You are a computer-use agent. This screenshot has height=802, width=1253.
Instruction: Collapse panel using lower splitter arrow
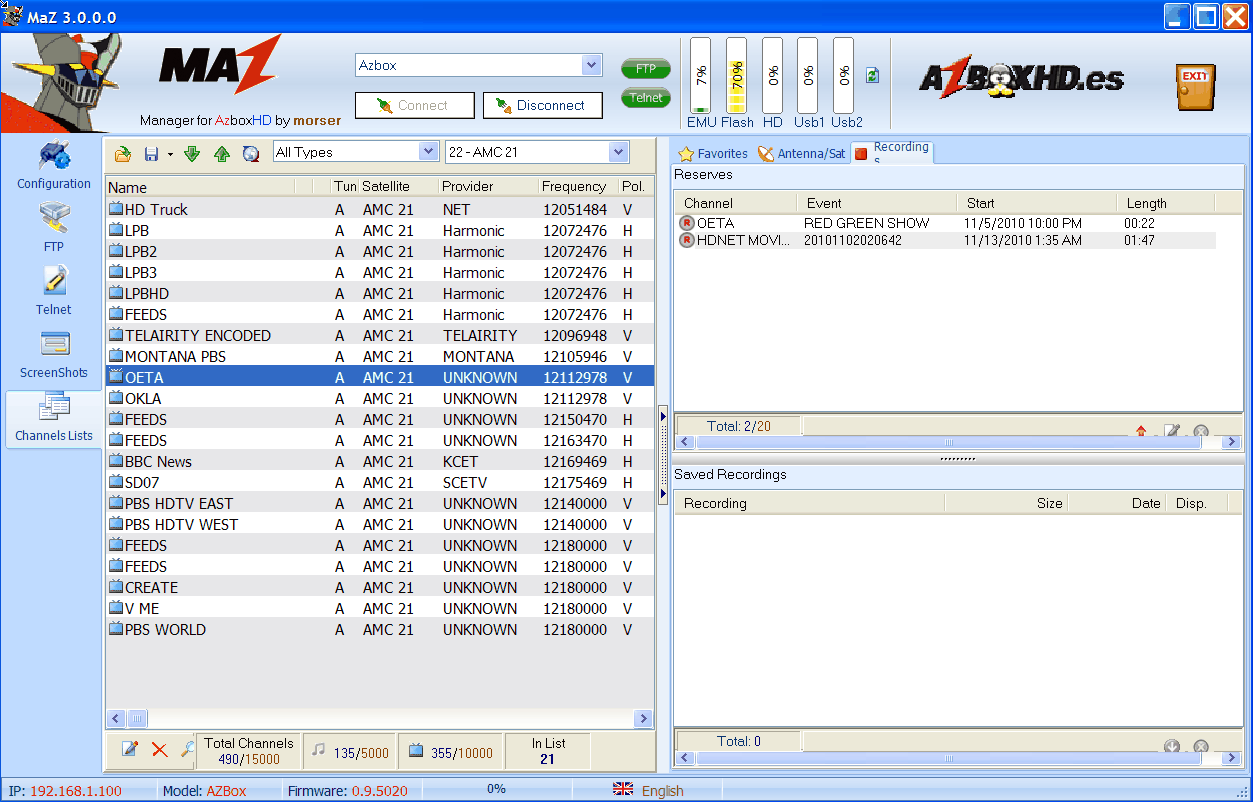click(662, 494)
